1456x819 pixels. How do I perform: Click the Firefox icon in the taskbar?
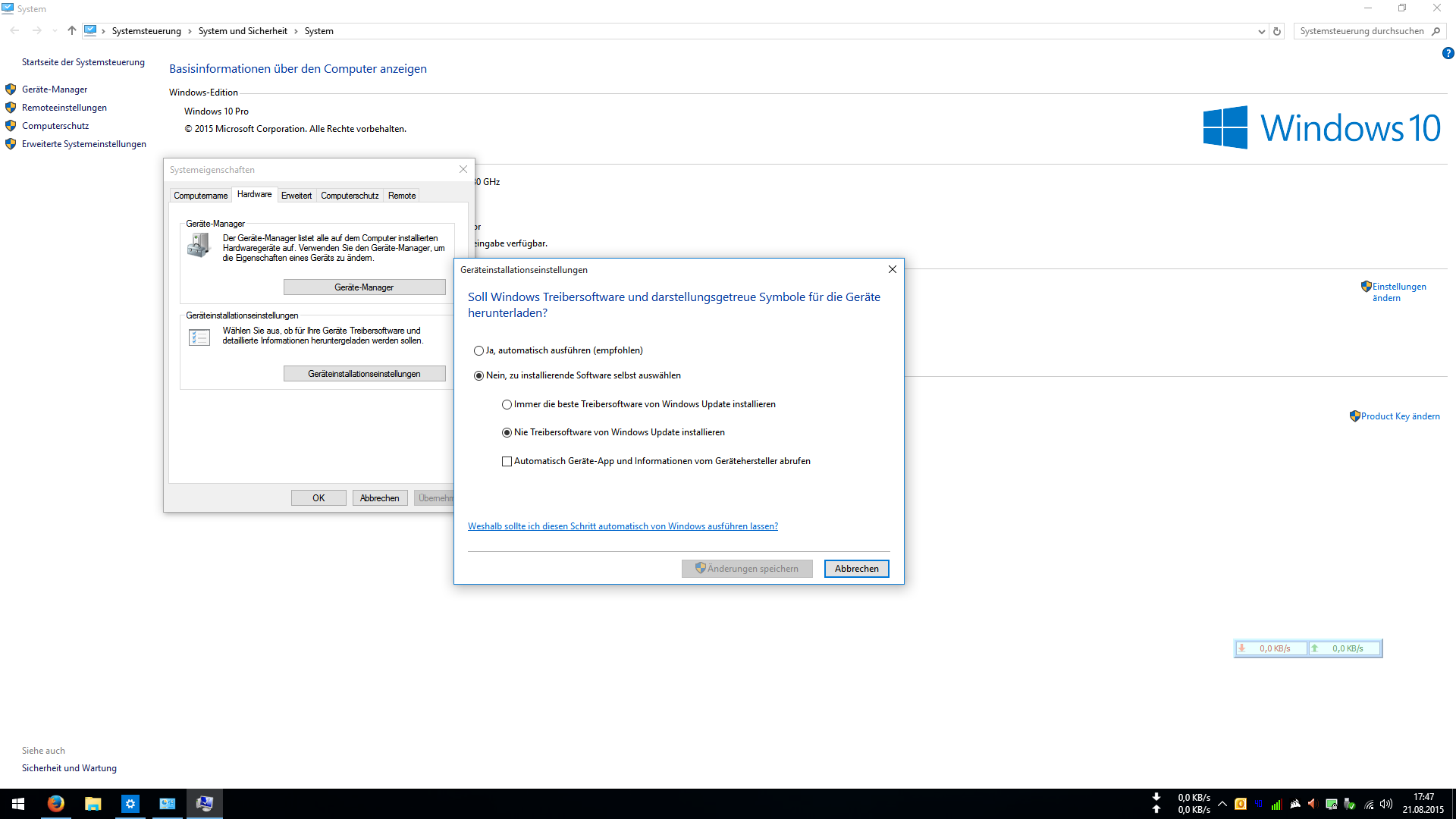pyautogui.click(x=55, y=804)
